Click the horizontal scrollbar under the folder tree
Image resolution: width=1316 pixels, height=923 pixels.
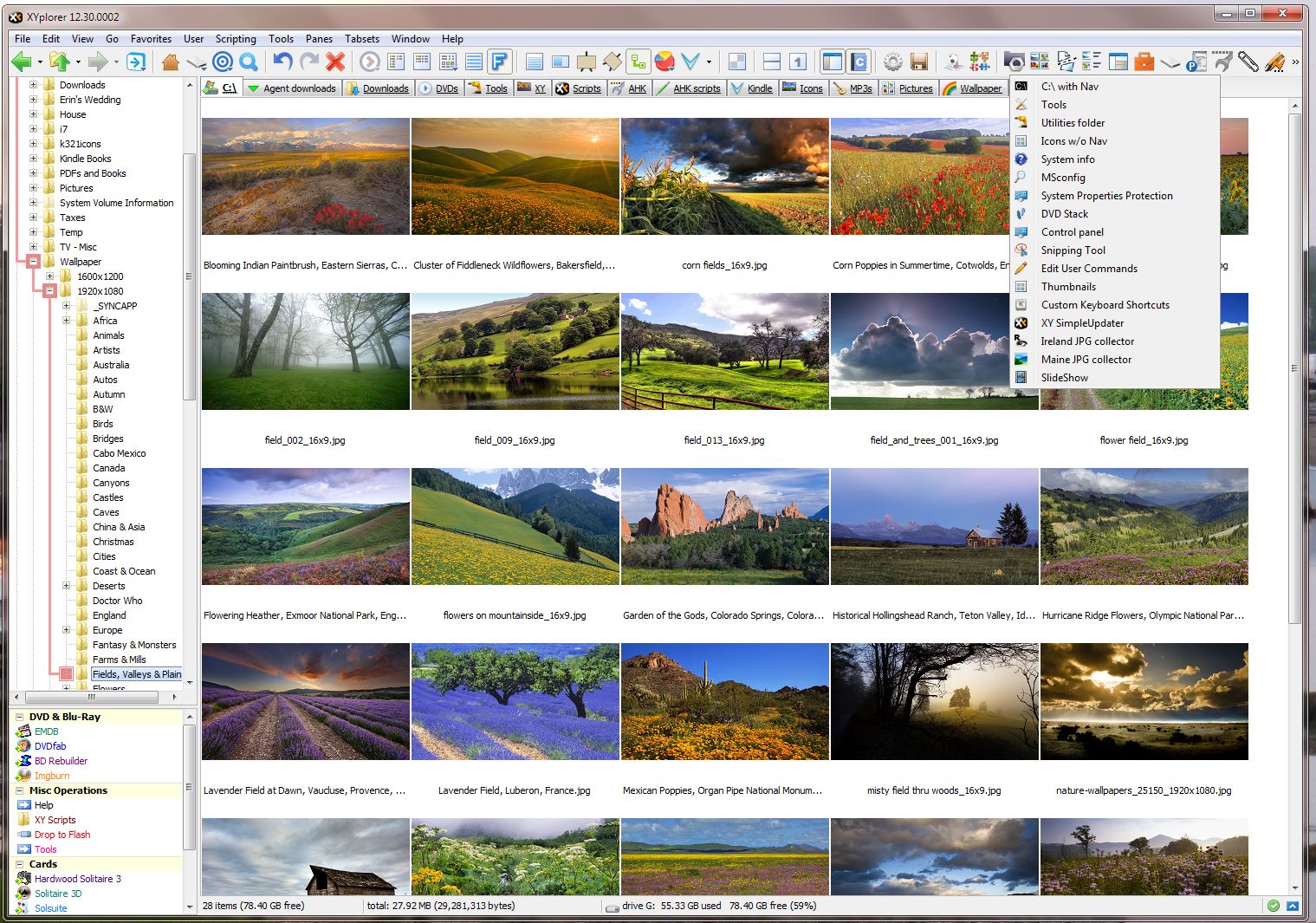[92, 697]
